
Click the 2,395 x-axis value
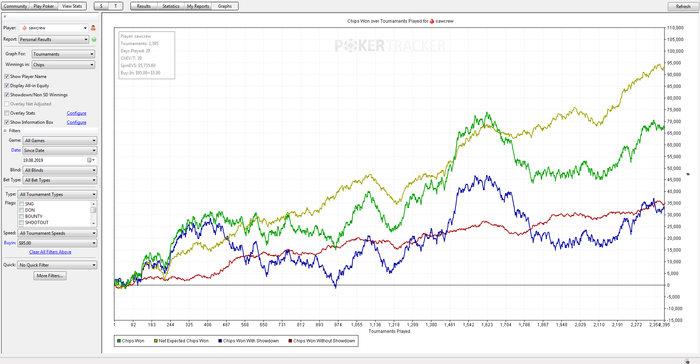pyautogui.click(x=665, y=325)
